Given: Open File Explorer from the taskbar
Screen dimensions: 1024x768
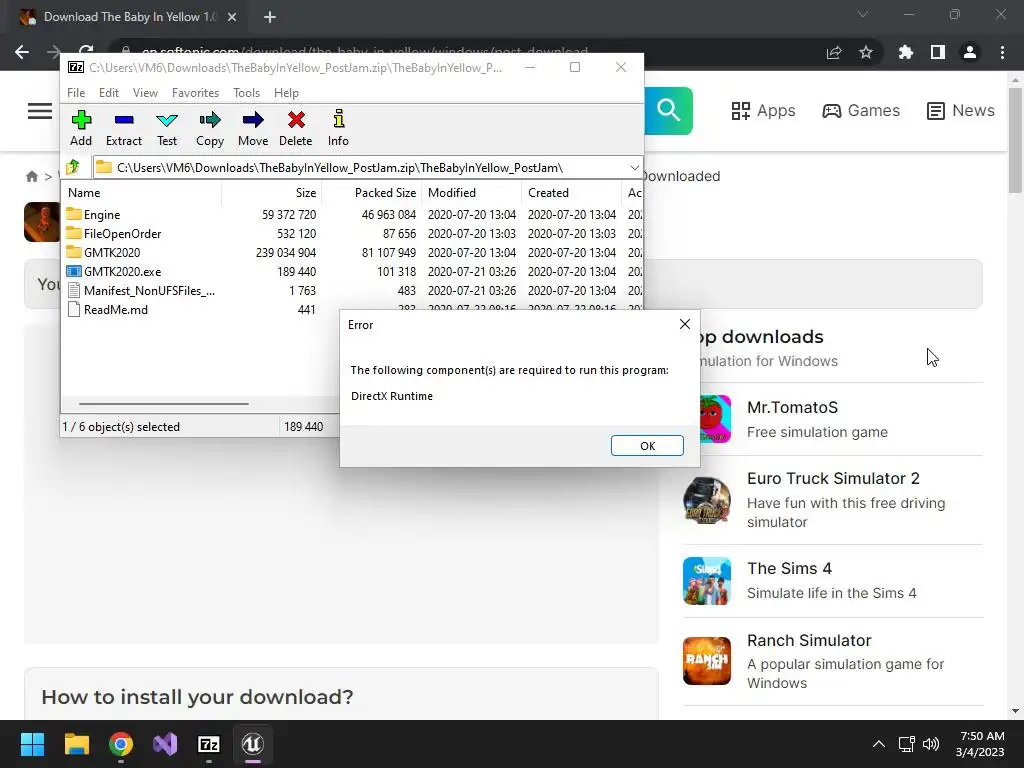Looking at the screenshot, I should click(76, 744).
